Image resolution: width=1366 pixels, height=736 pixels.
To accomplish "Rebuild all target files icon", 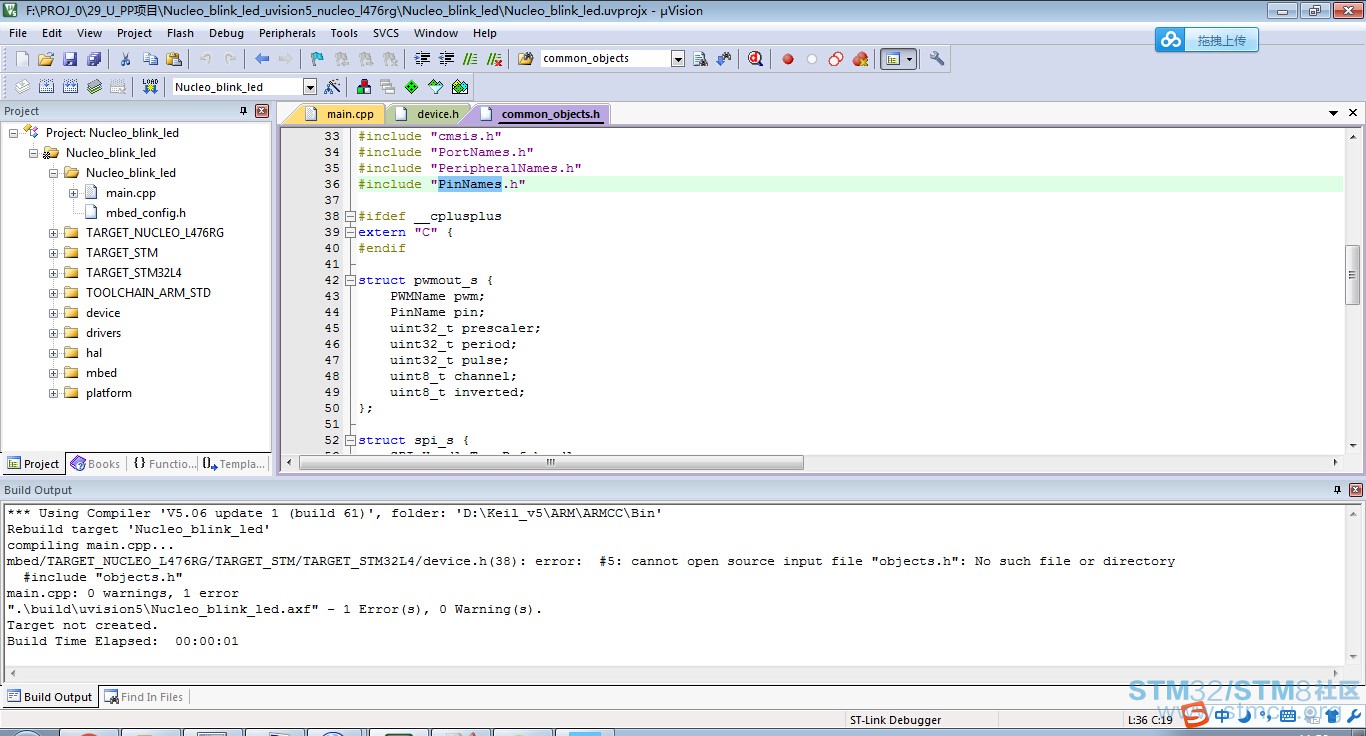I will click(x=70, y=87).
